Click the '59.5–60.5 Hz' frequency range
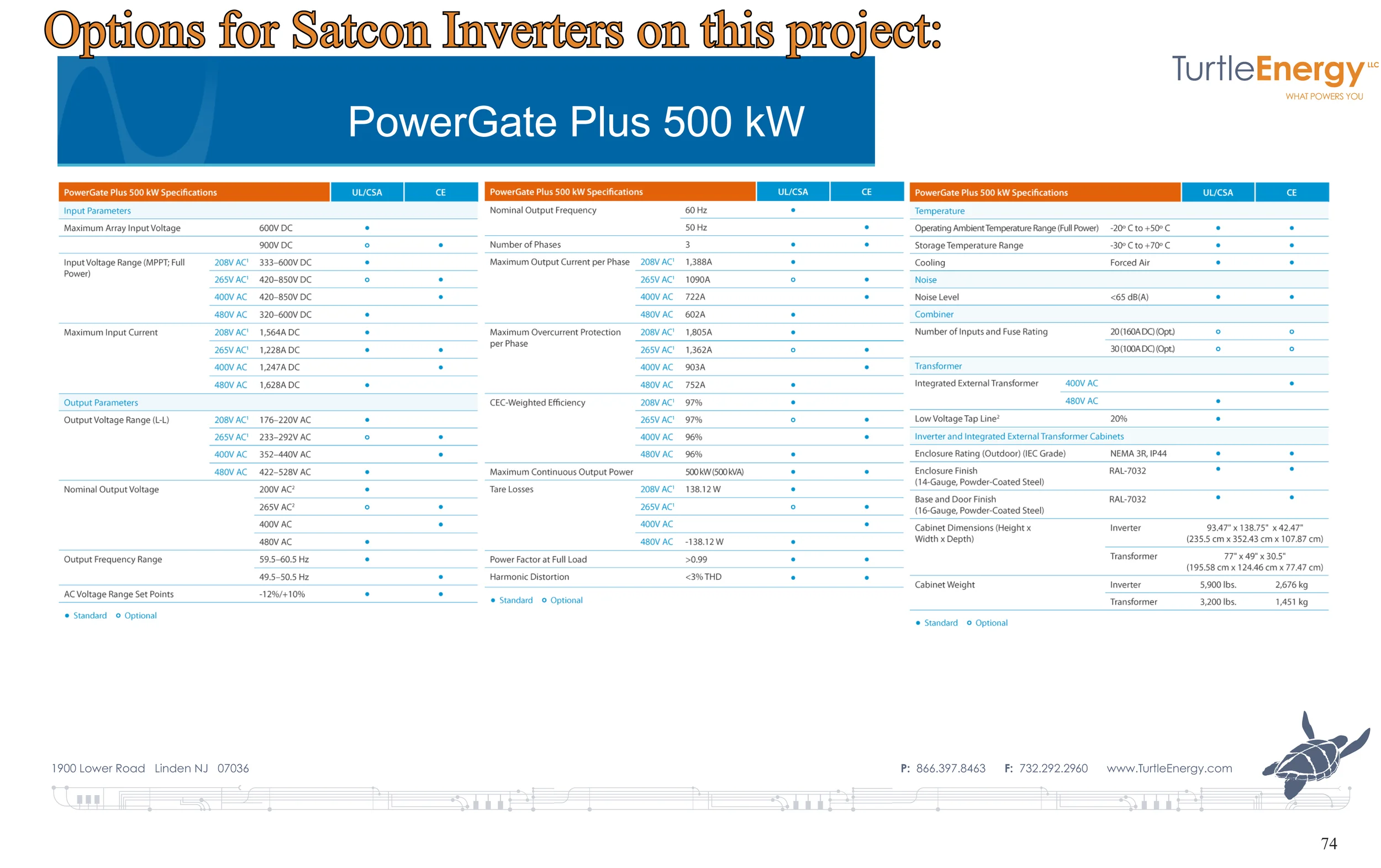The height and width of the screenshot is (868, 1381). click(x=283, y=559)
